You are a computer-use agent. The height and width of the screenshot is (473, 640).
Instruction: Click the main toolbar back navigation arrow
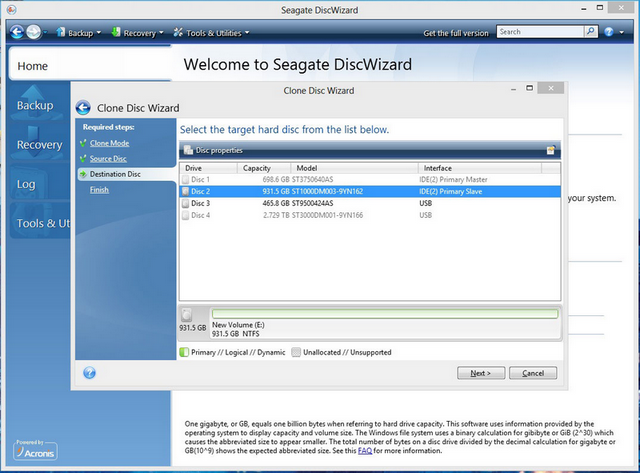point(17,32)
